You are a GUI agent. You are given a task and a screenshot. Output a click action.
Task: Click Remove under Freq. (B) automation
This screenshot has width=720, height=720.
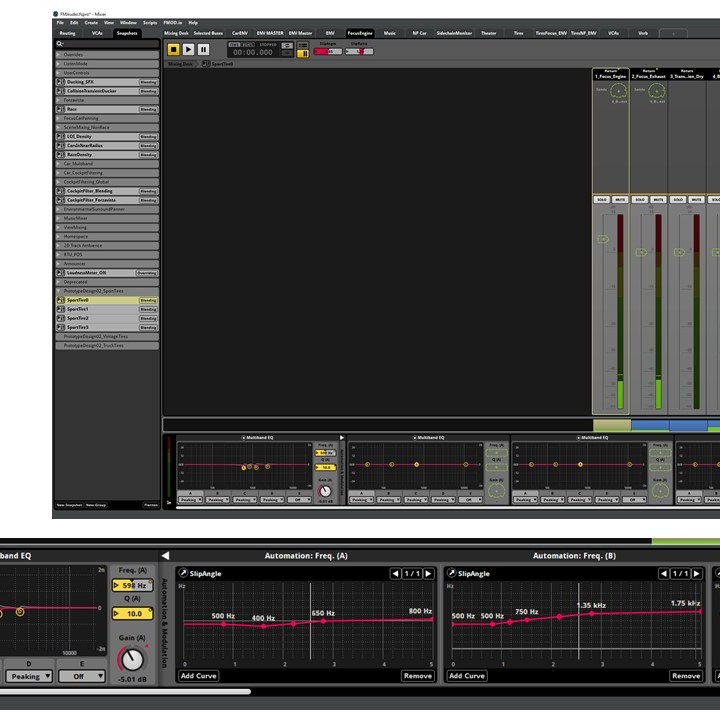pos(685,676)
